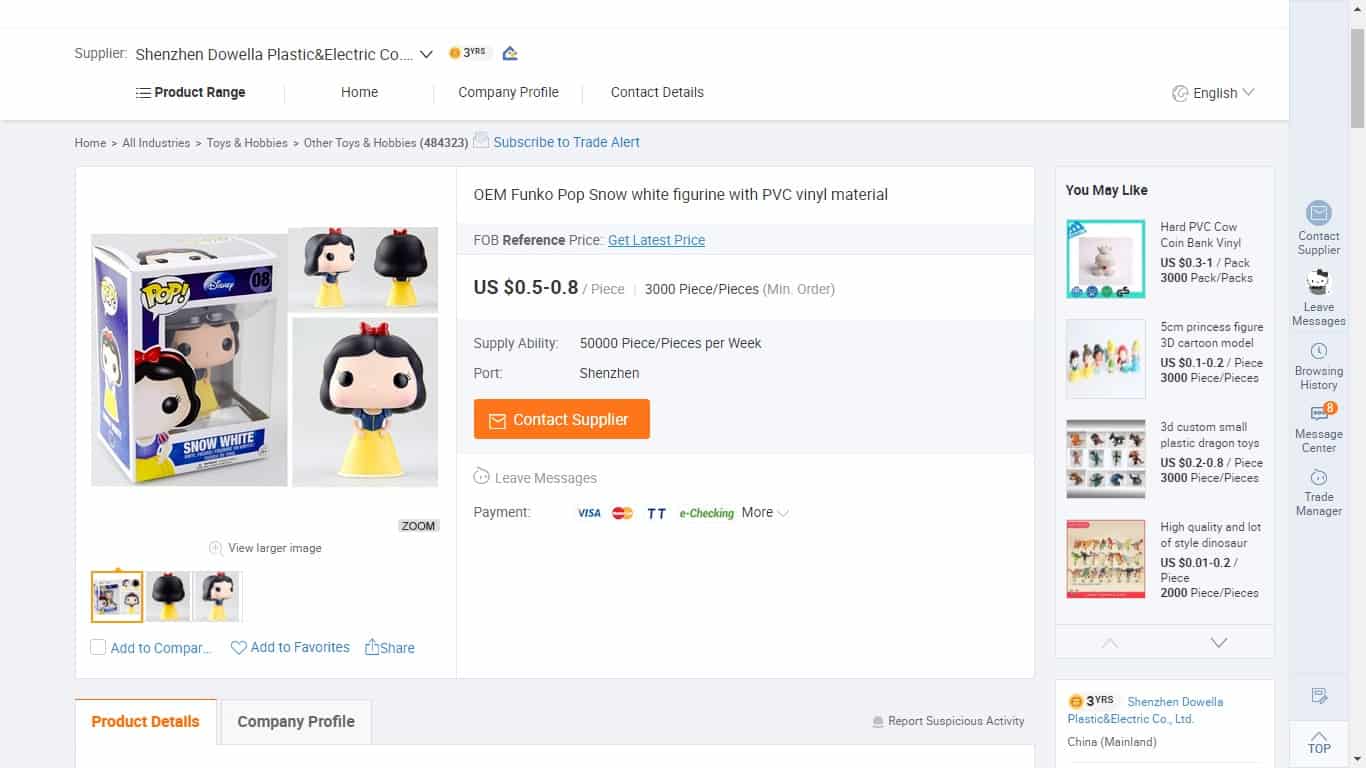Click Leave Messages text under Contact button
Image resolution: width=1366 pixels, height=768 pixels.
tap(546, 478)
